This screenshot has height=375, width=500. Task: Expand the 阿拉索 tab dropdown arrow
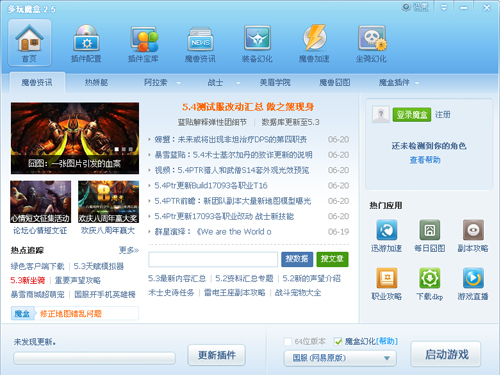point(179,83)
